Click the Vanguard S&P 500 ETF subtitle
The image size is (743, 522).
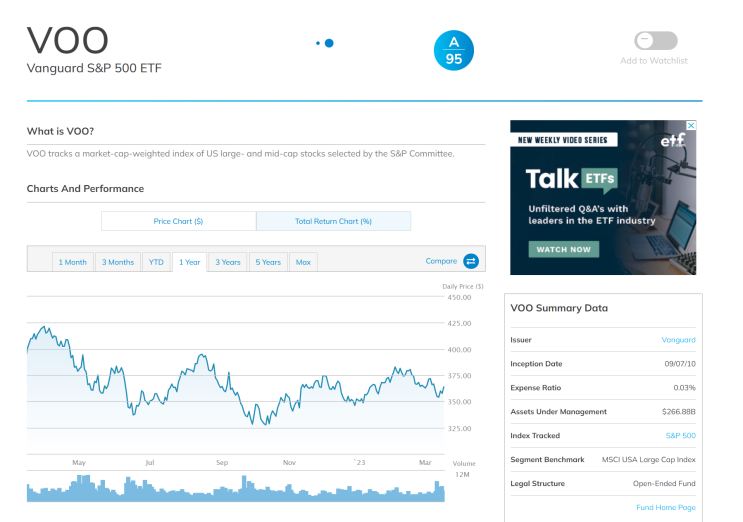pyautogui.click(x=94, y=68)
